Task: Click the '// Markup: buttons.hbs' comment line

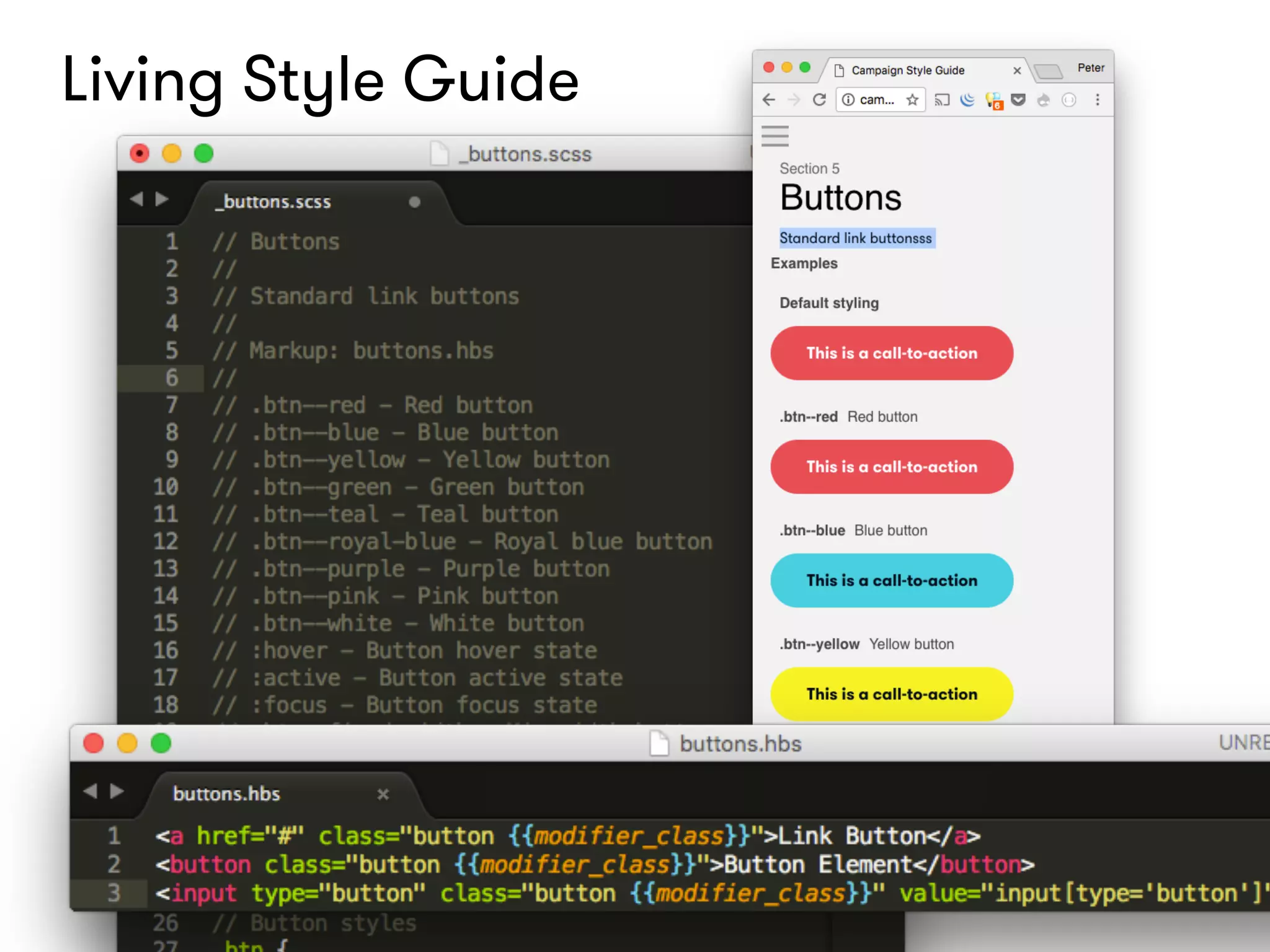Action: pyautogui.click(x=353, y=351)
